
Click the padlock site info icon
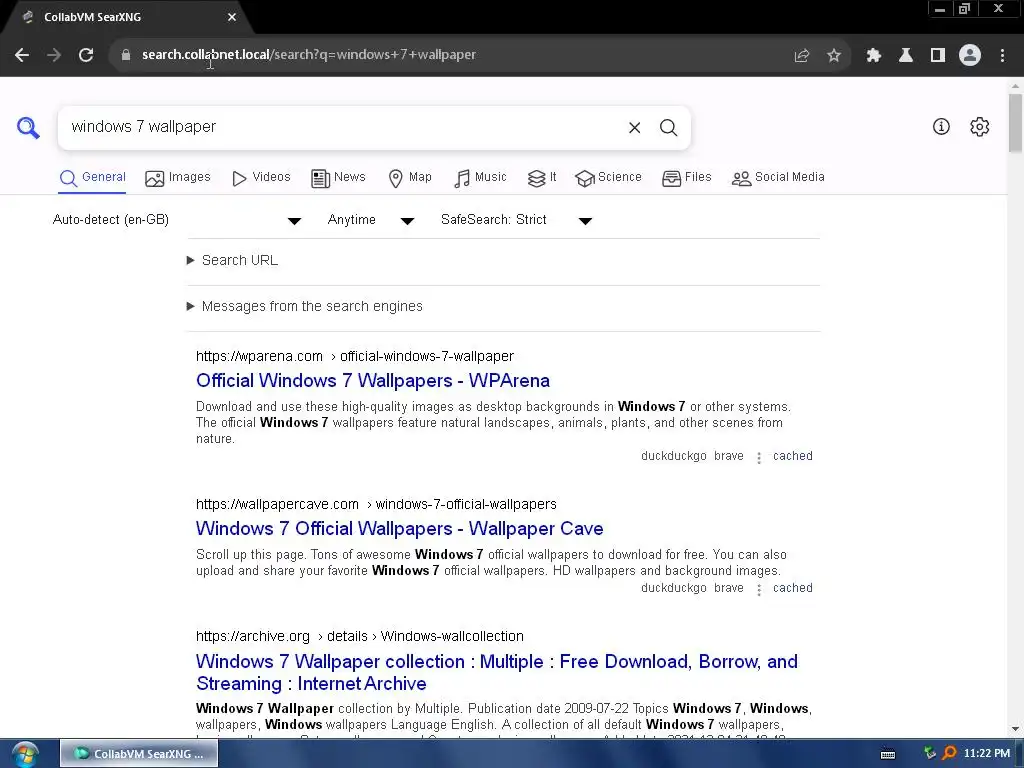[125, 55]
